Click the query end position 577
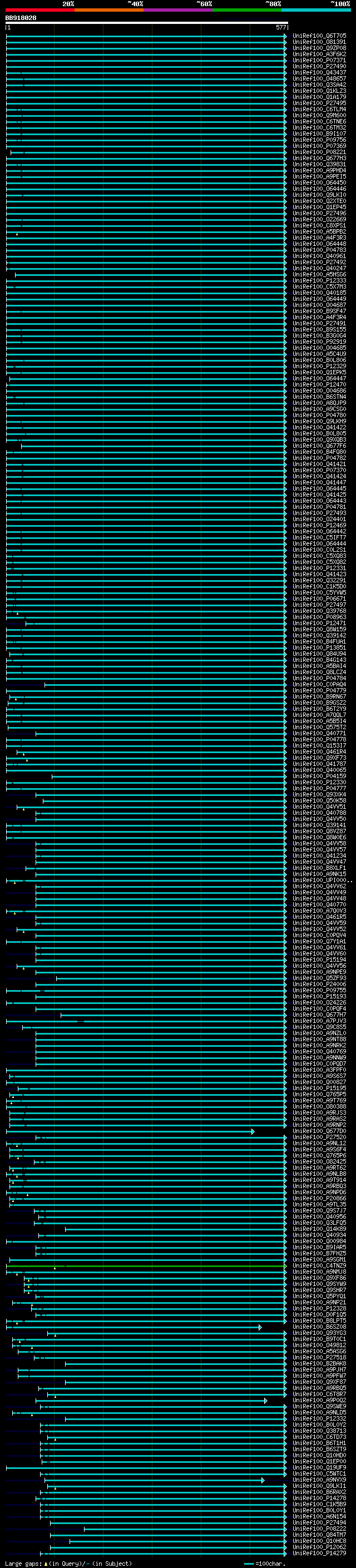Viewport: 356px width, 1568px height. 280,27
